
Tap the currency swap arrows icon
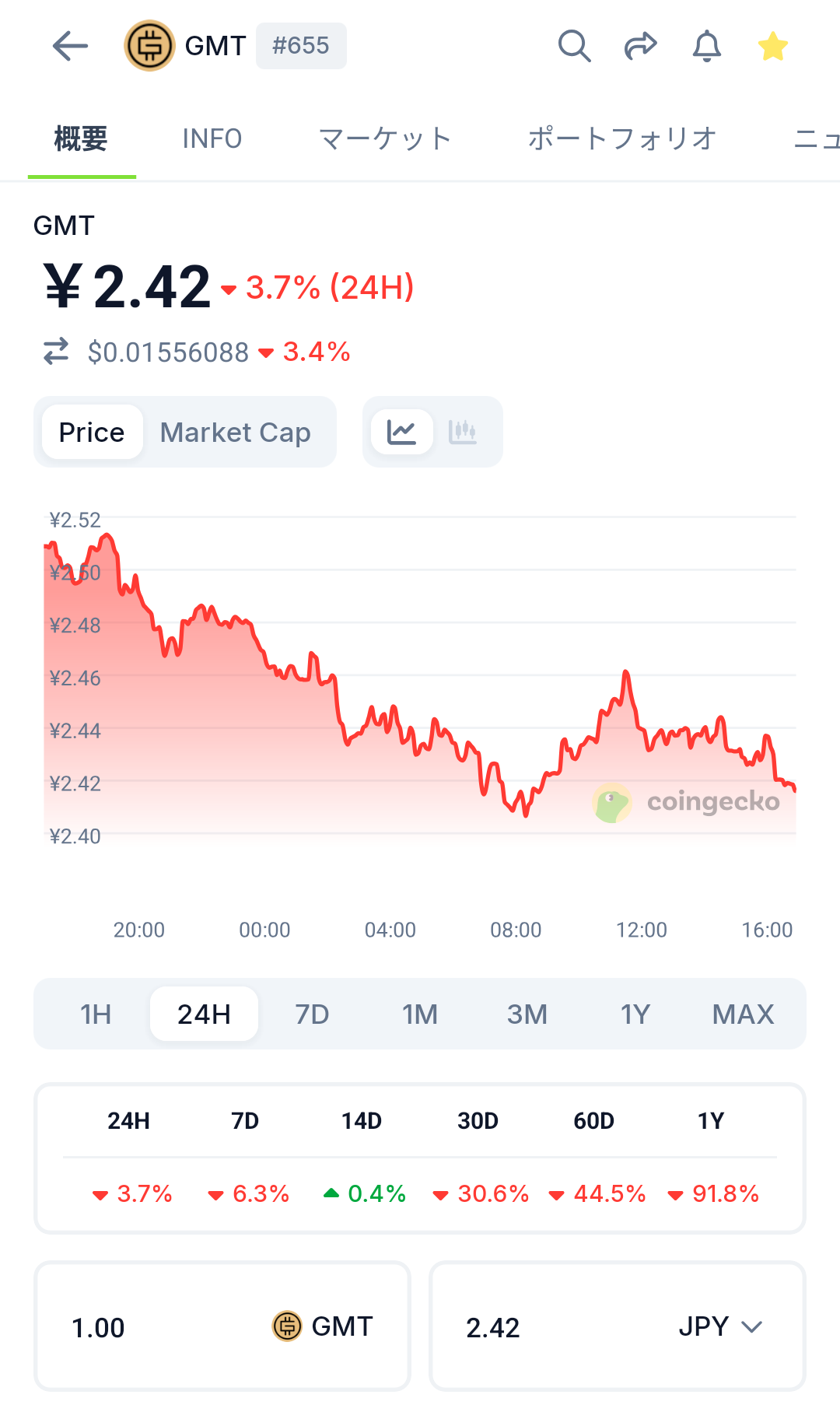click(x=56, y=352)
